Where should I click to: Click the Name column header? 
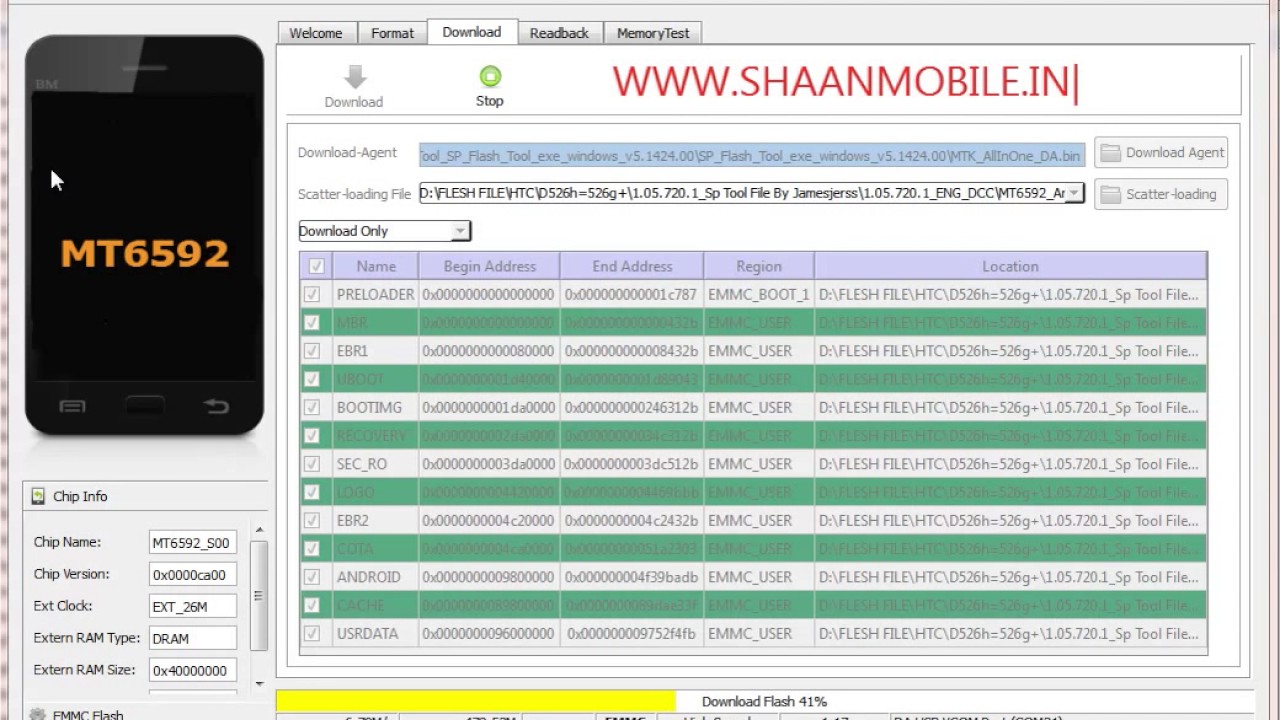pos(376,266)
